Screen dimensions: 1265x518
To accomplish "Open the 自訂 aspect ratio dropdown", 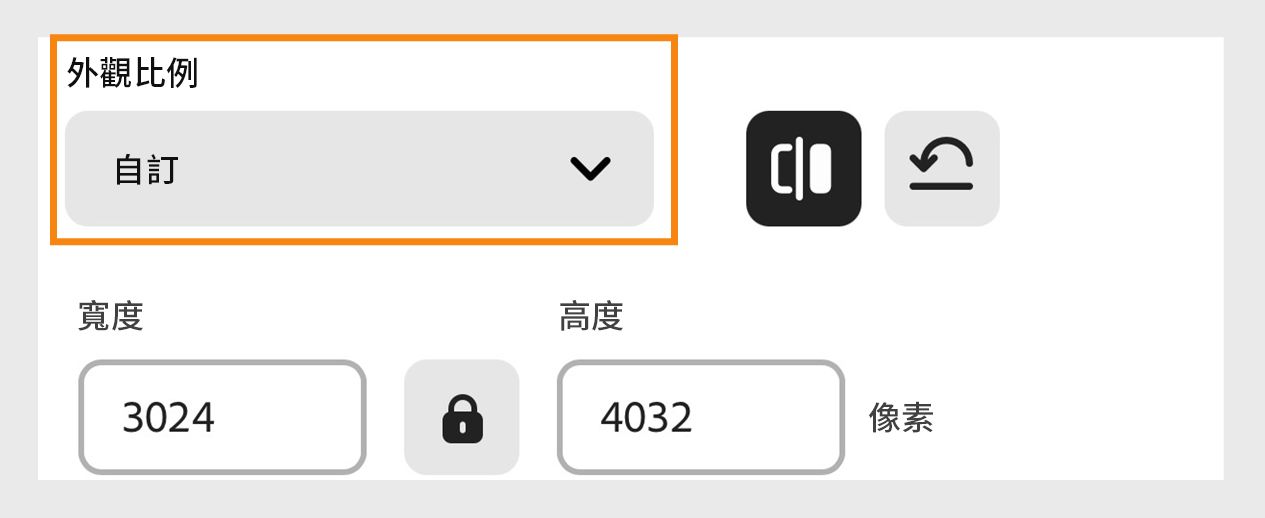I will click(359, 168).
